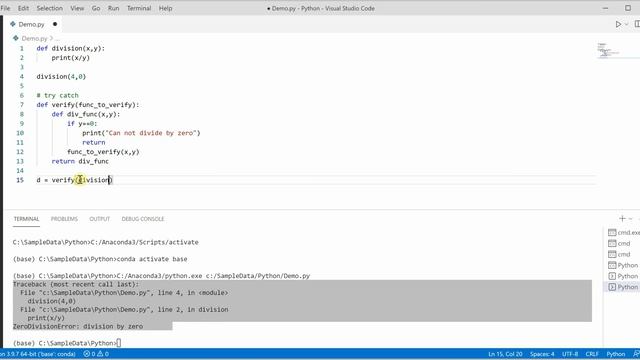Click 'ZeroDivisionError: division by zero' terminal text
The height and width of the screenshot is (360, 640).
click(x=78, y=327)
